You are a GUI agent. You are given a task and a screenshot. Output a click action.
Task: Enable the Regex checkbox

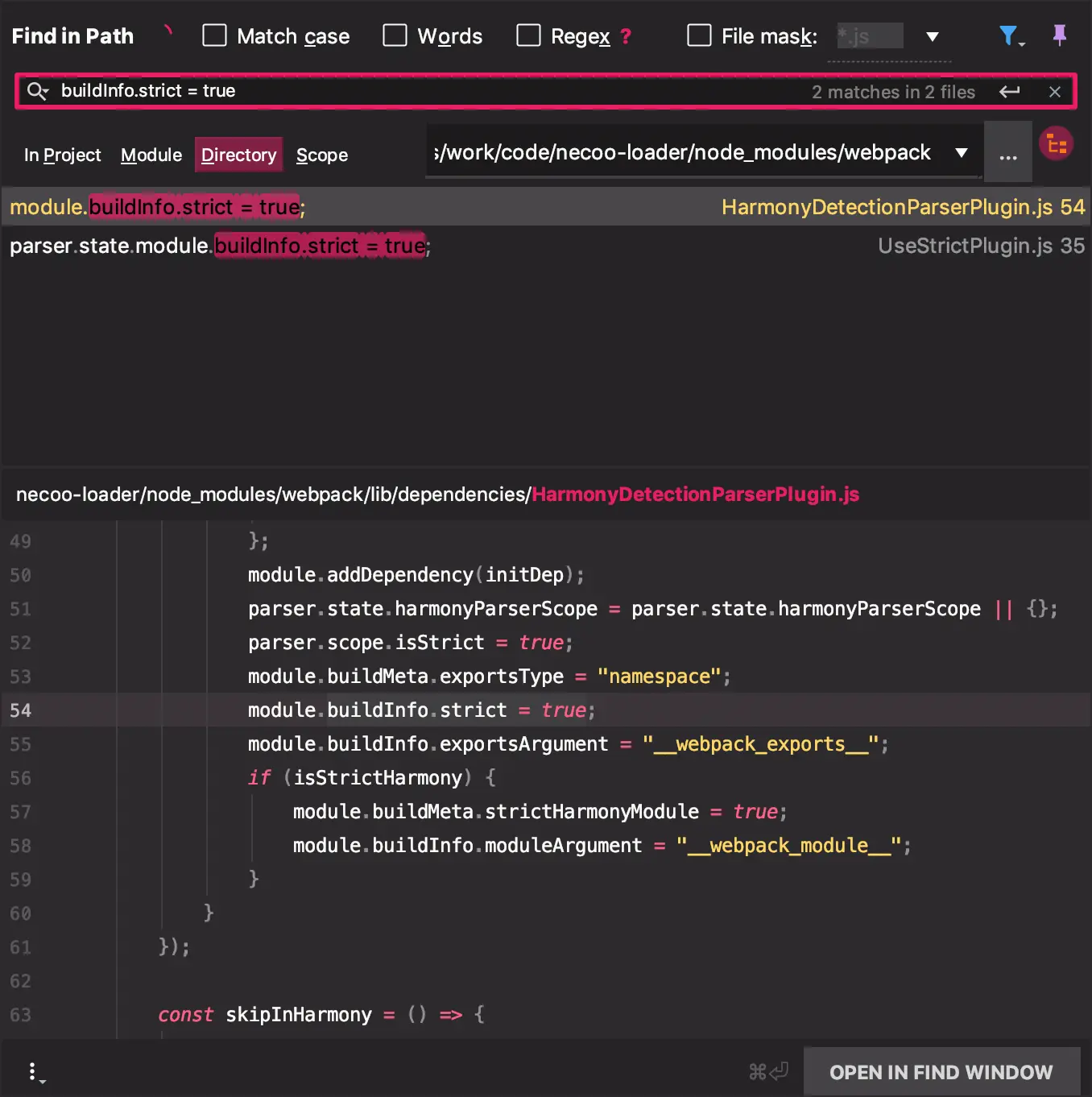pos(528,35)
